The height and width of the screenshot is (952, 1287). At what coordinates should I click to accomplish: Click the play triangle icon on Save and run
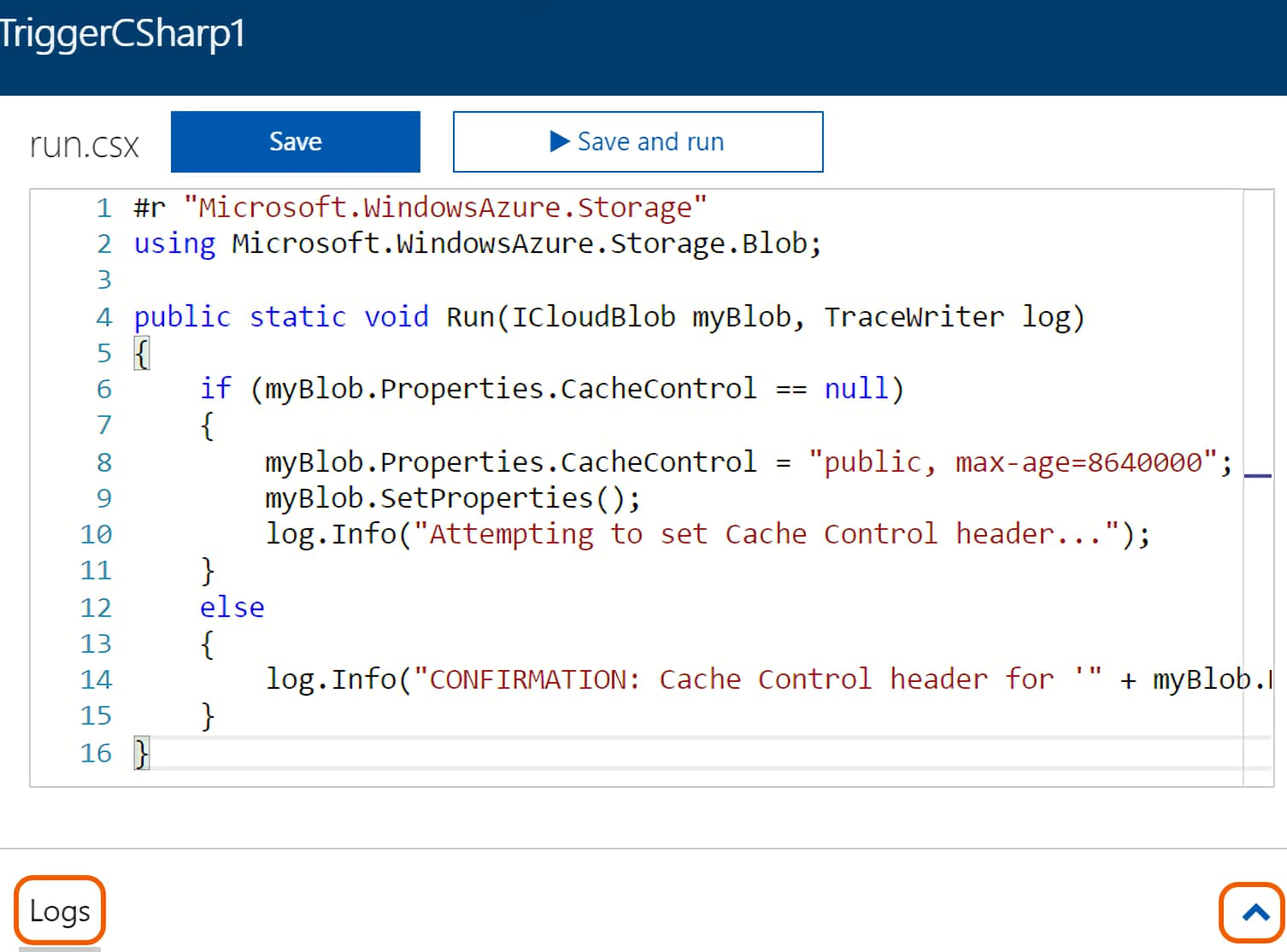tap(560, 141)
